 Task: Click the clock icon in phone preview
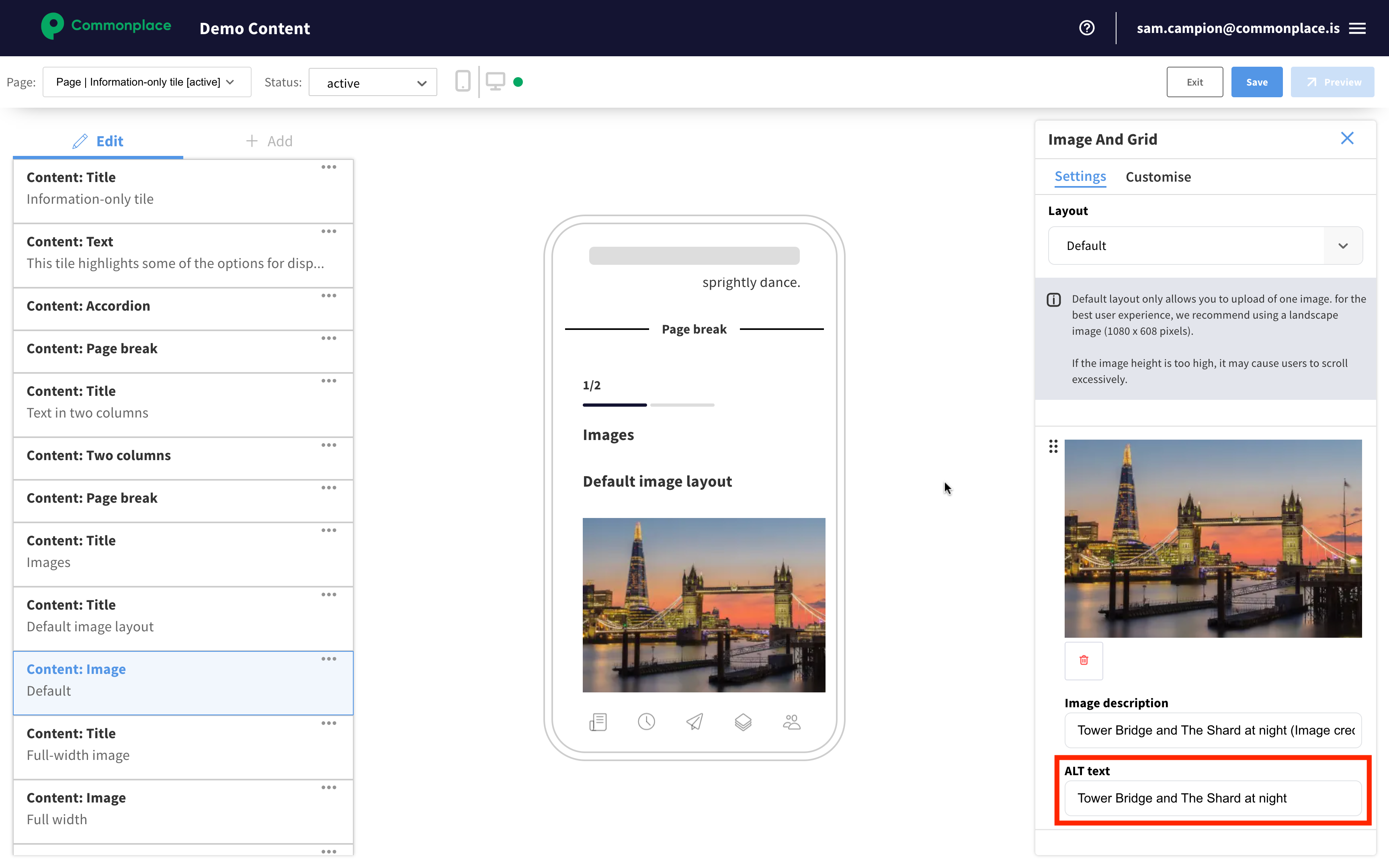point(646,722)
